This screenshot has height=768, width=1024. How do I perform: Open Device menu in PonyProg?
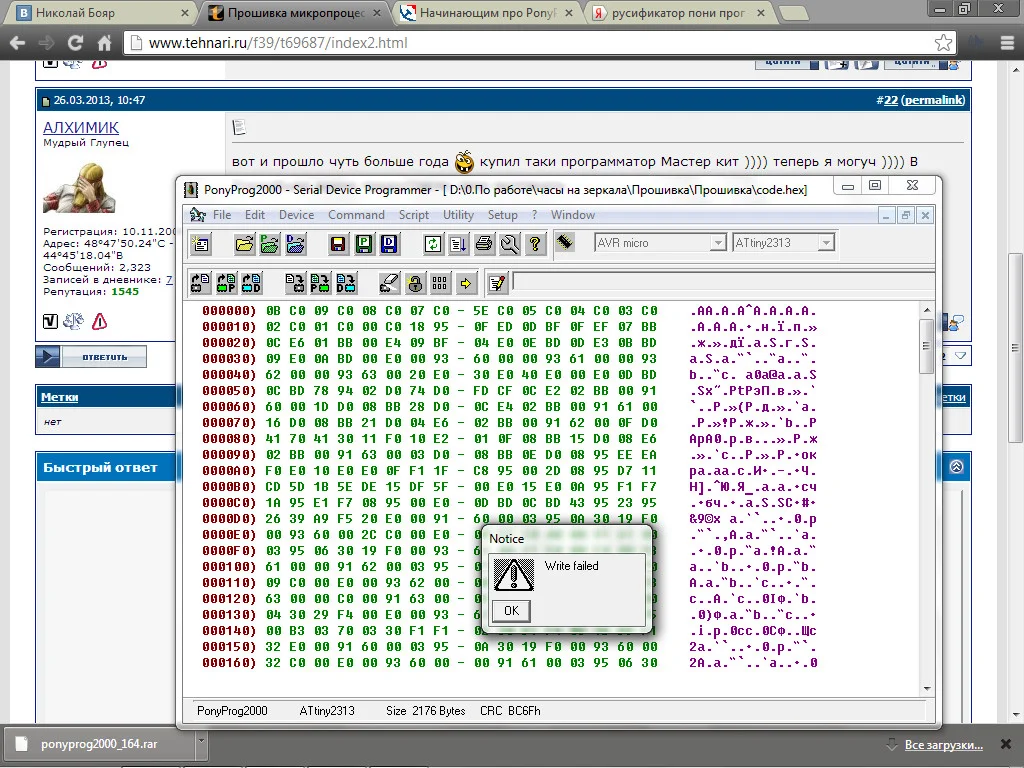(x=296, y=215)
